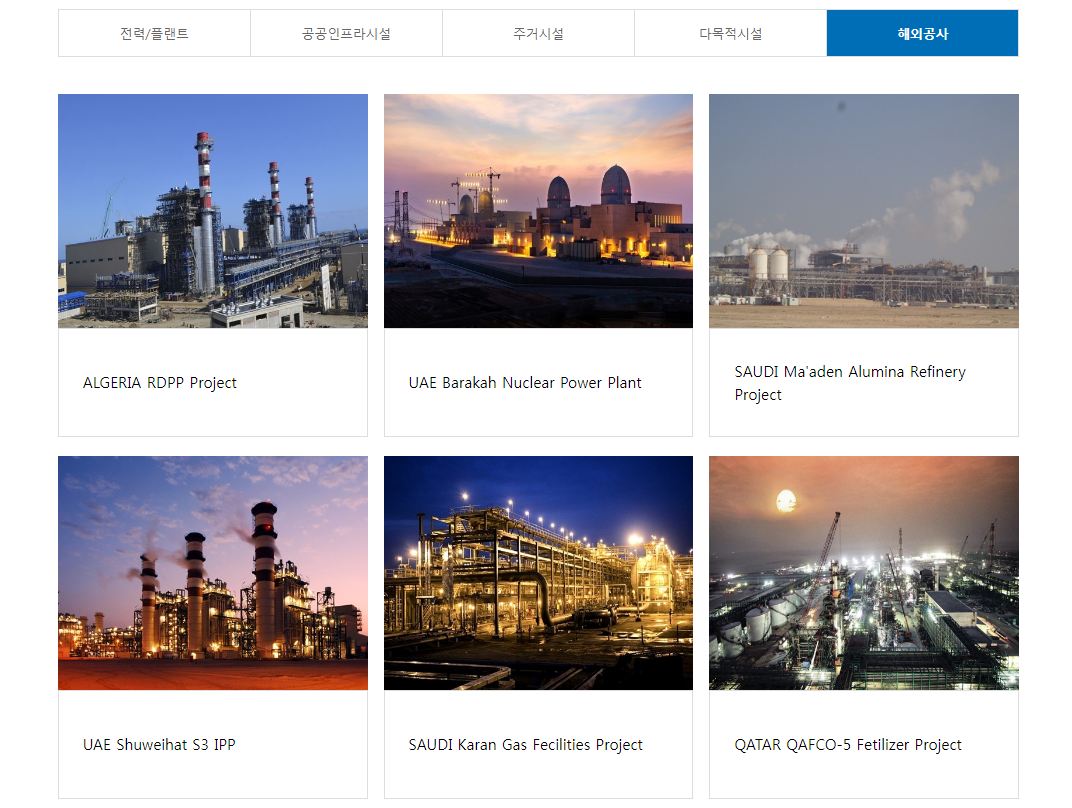
Task: Click the "UAE Shuweihat S3 IPP" title text
Action: [x=159, y=745]
